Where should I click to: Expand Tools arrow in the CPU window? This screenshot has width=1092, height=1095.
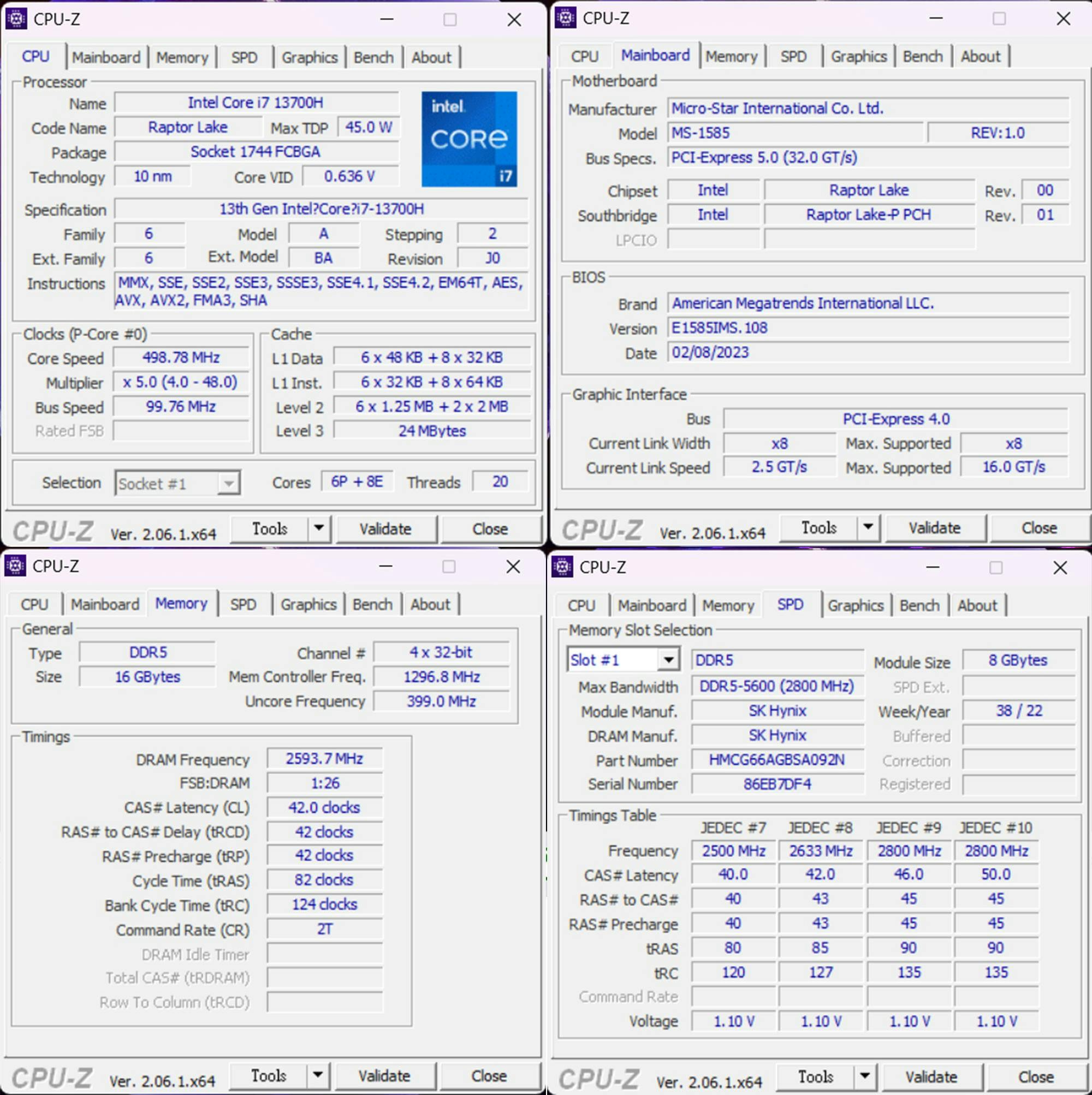coord(319,529)
